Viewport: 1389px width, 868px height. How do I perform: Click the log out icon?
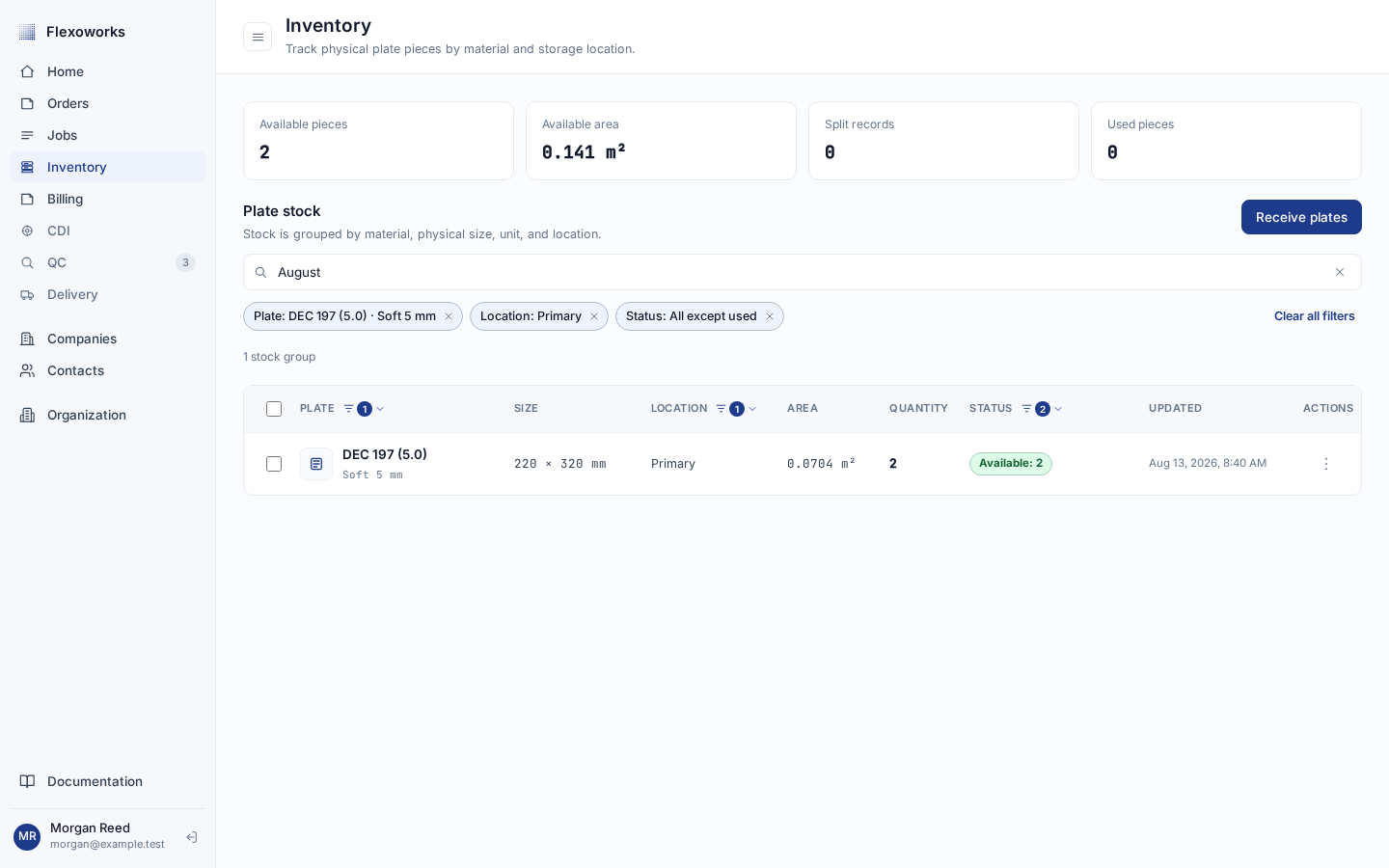point(191,837)
